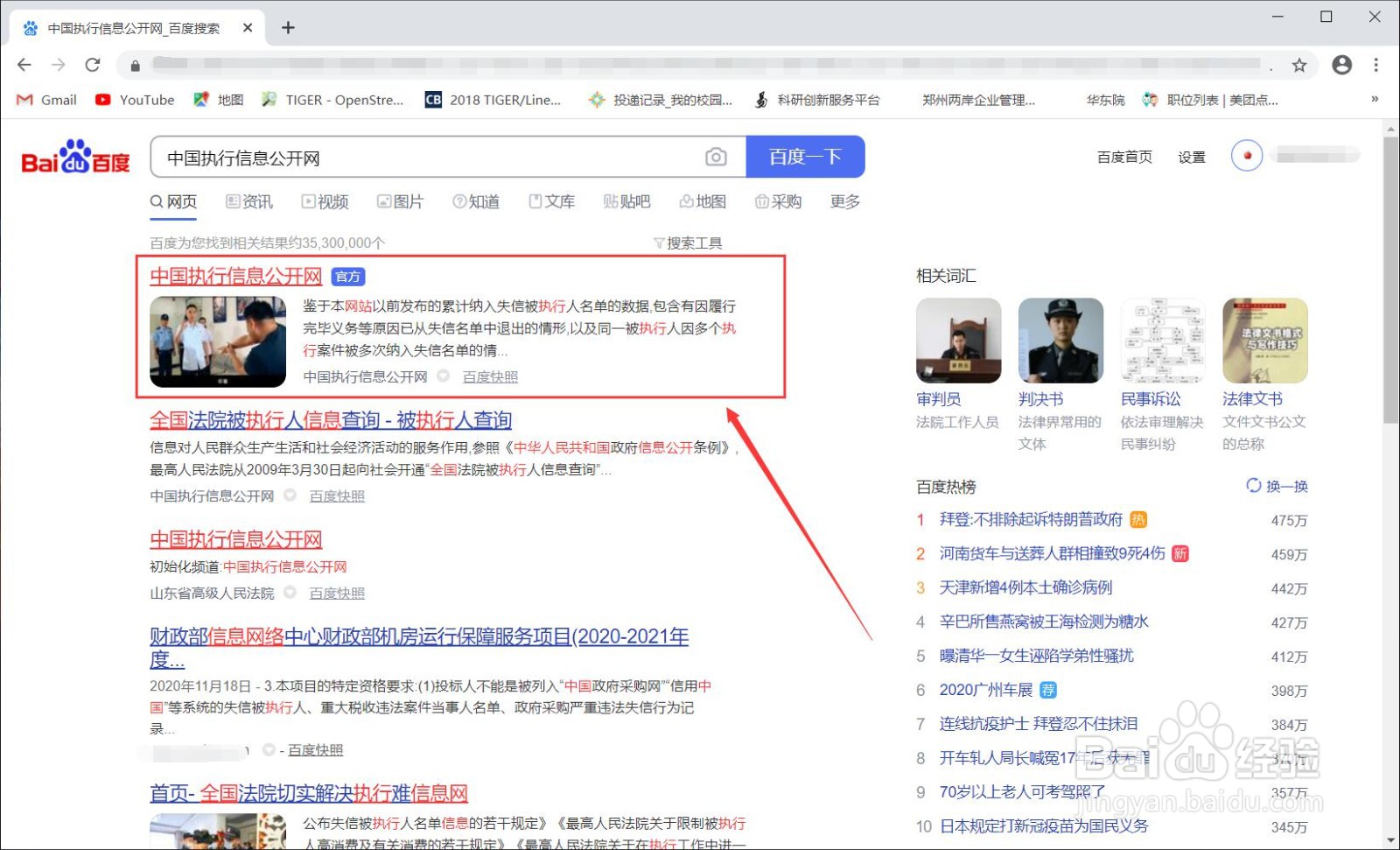Select the 网页 tab
The width and height of the screenshot is (1400, 850).
[173, 201]
